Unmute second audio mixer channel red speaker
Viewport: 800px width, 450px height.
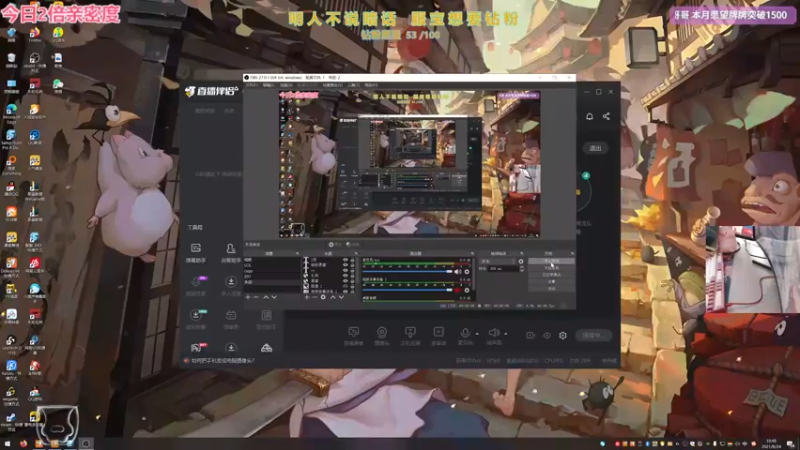pyautogui.click(x=458, y=290)
